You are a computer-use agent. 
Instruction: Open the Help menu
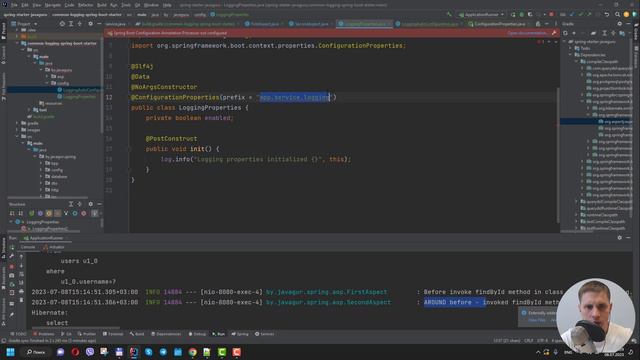[167, 5]
